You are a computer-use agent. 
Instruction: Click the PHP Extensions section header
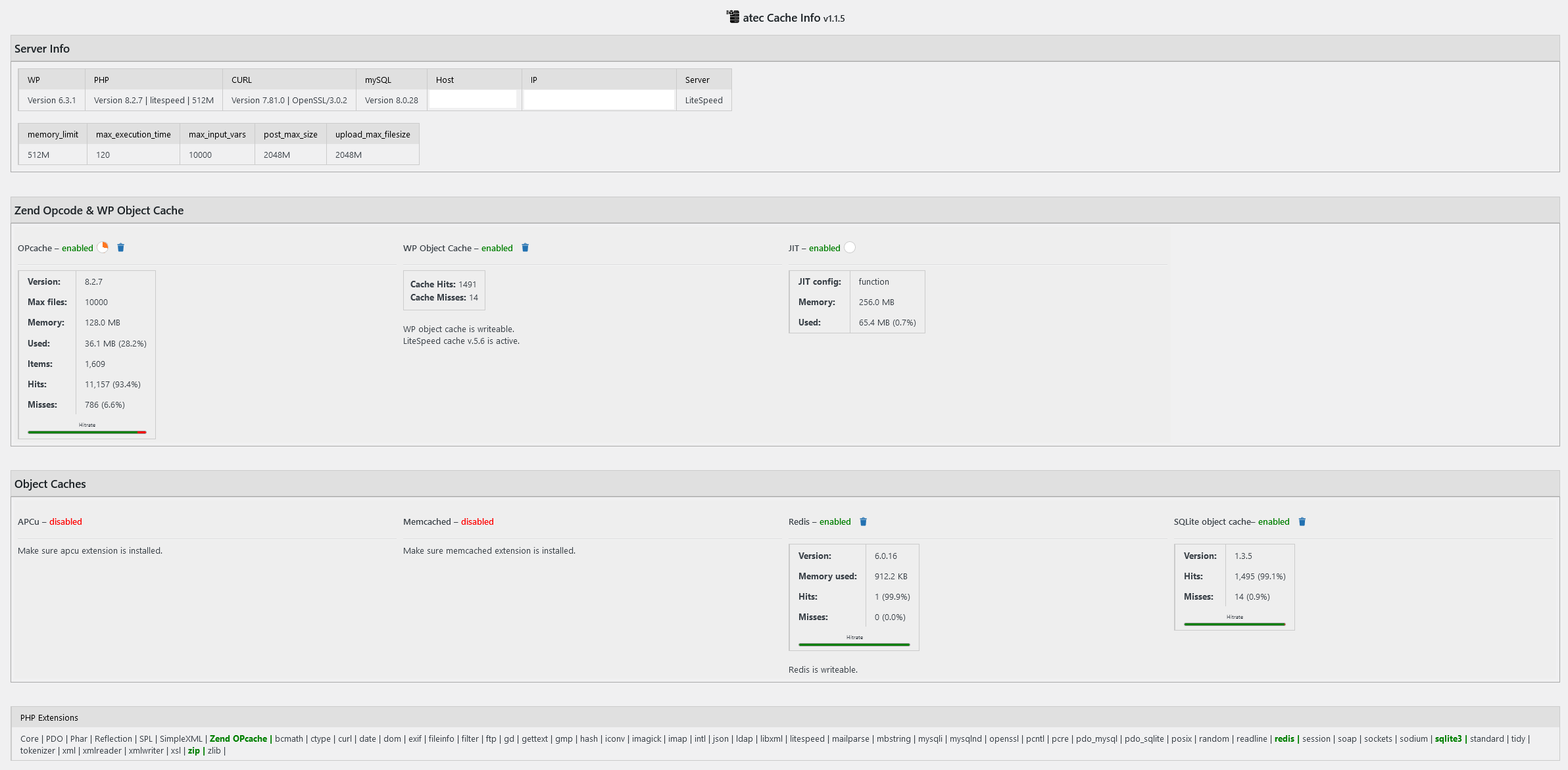(x=49, y=717)
